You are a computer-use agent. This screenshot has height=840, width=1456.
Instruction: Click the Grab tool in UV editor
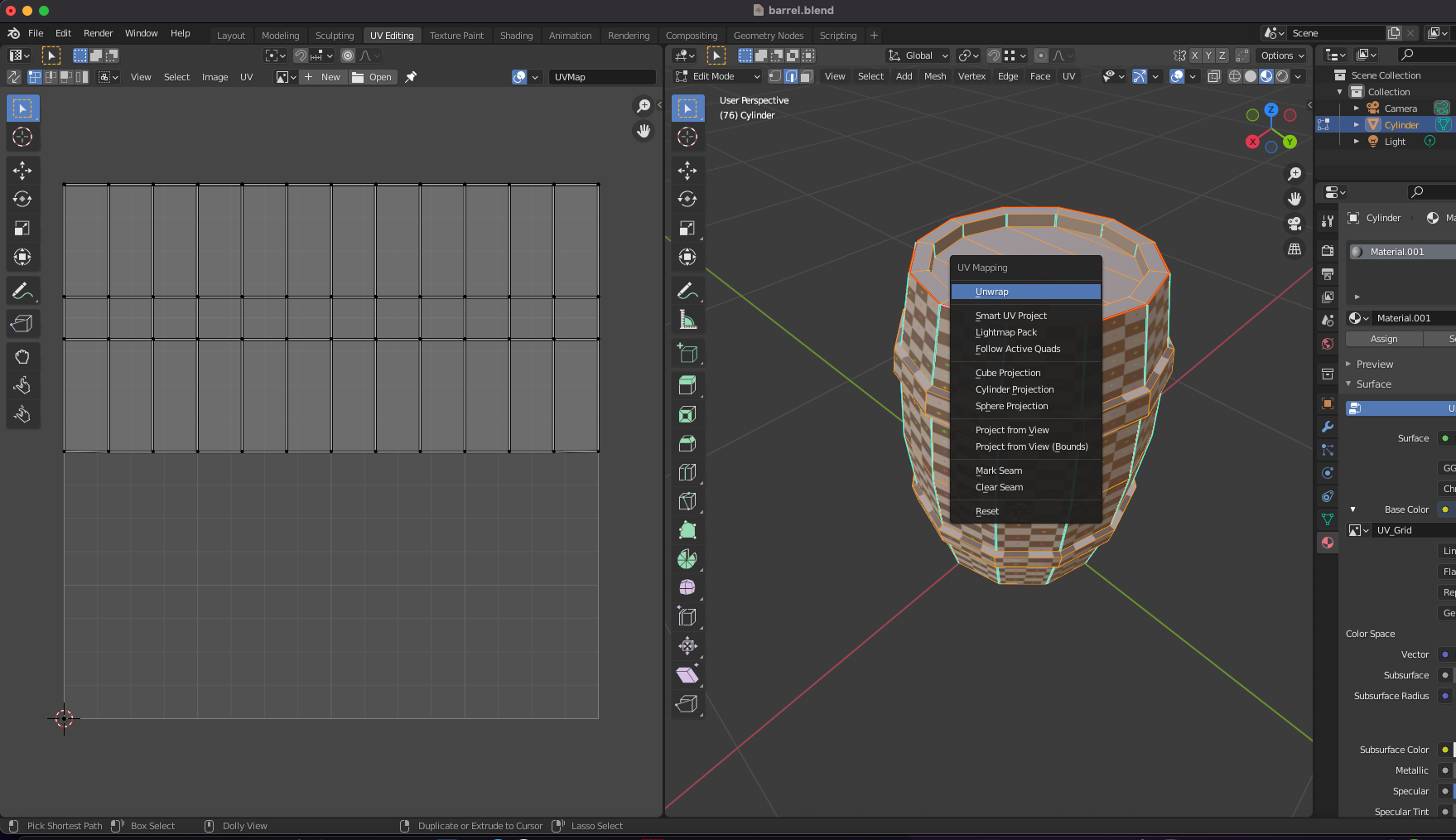coord(22,357)
